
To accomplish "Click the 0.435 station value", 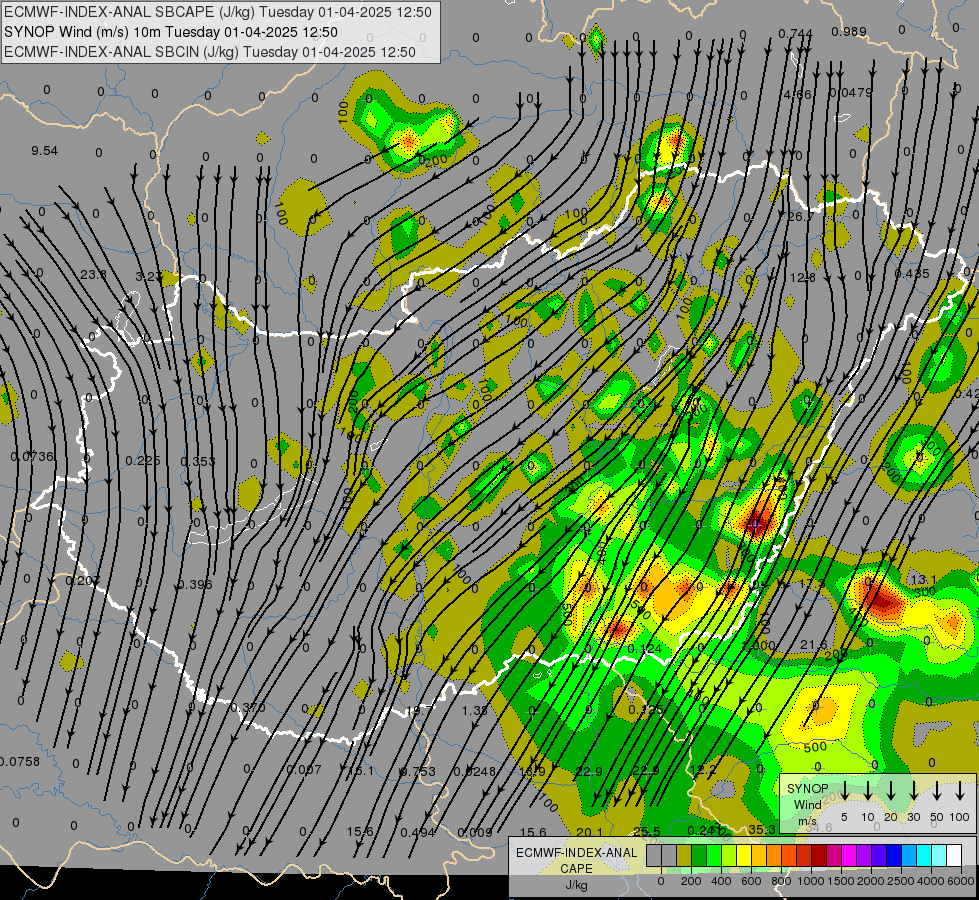I will click(912, 274).
